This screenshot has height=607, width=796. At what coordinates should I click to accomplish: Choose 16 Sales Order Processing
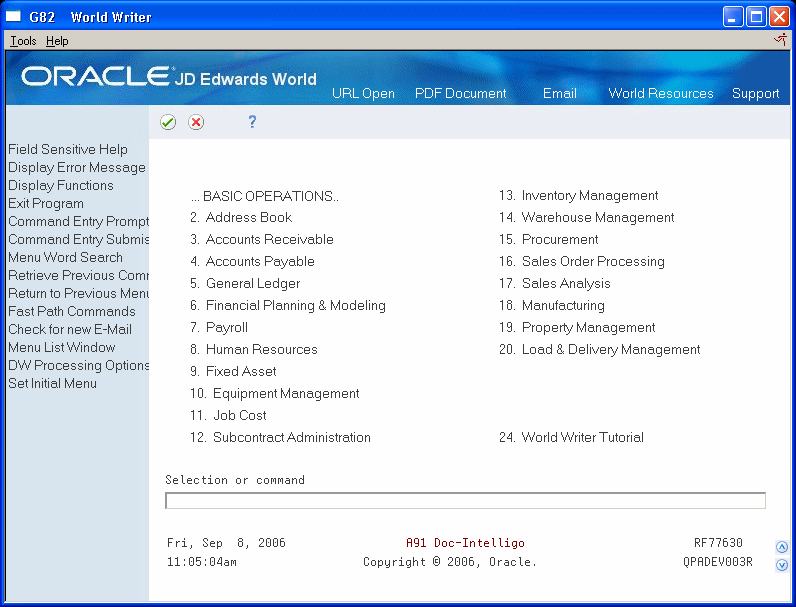tap(581, 262)
